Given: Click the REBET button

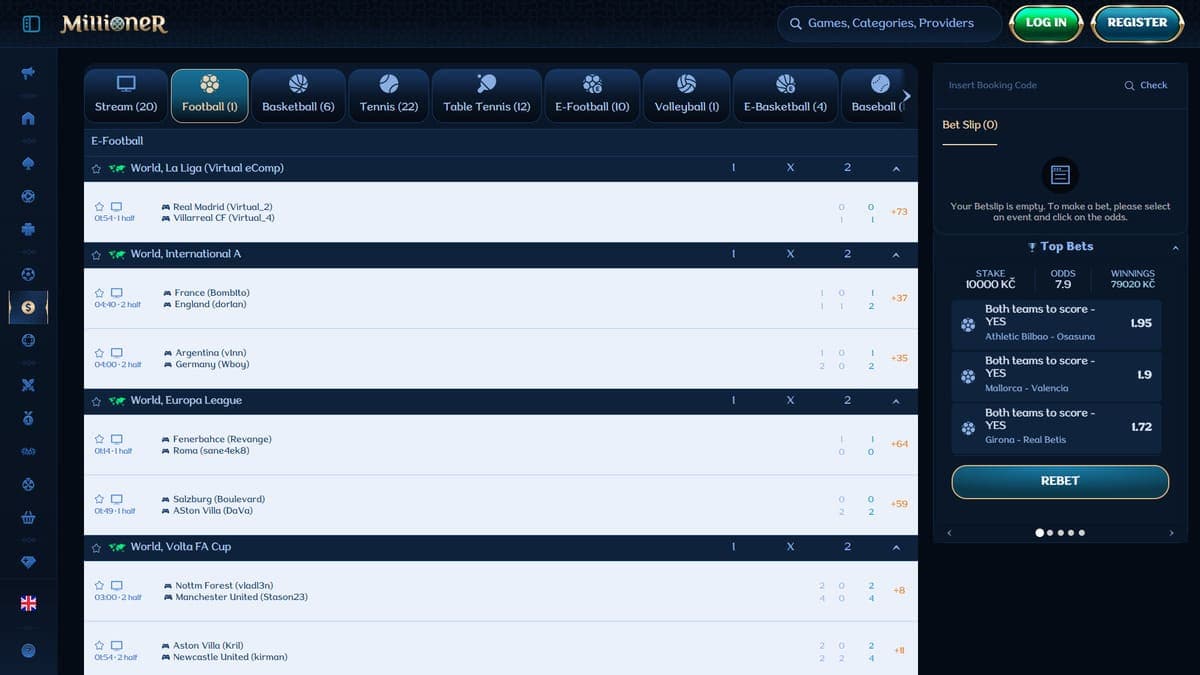Looking at the screenshot, I should pyautogui.click(x=1060, y=481).
